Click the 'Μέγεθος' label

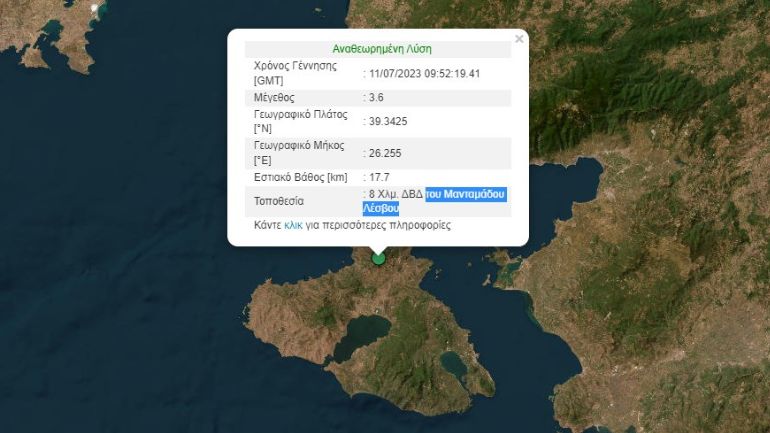(274, 97)
